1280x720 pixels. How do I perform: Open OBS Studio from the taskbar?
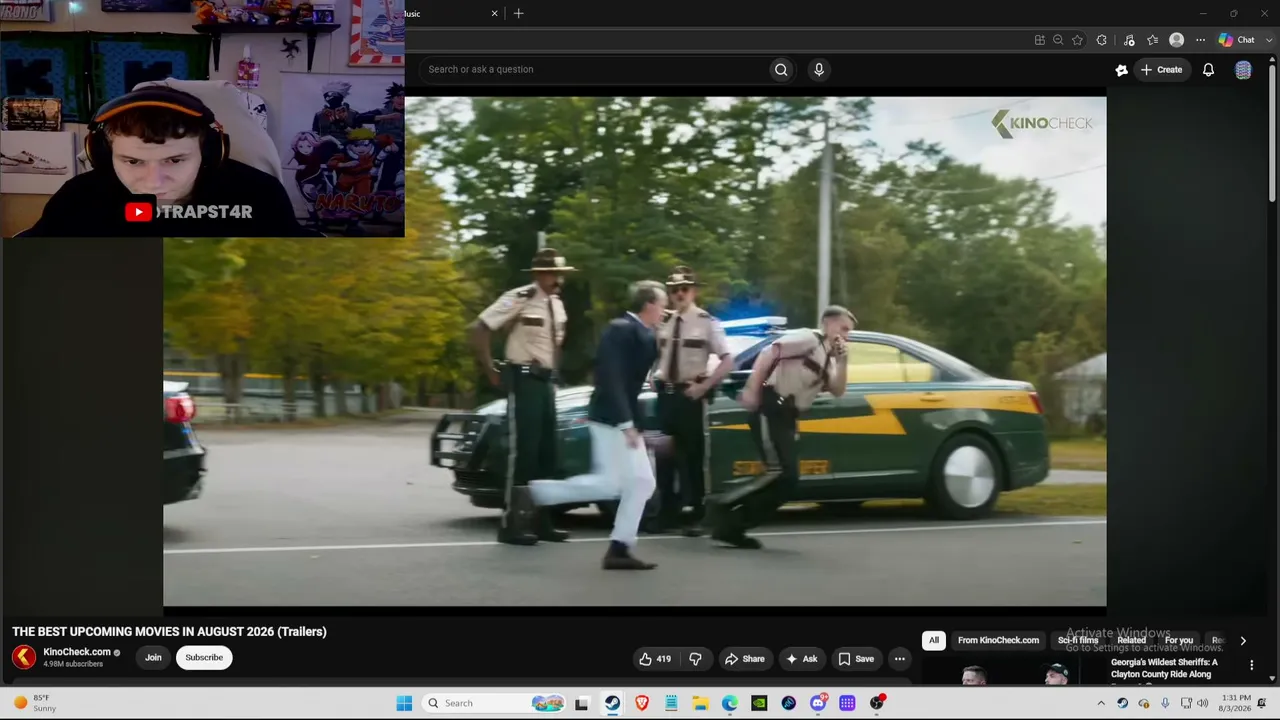(x=876, y=703)
